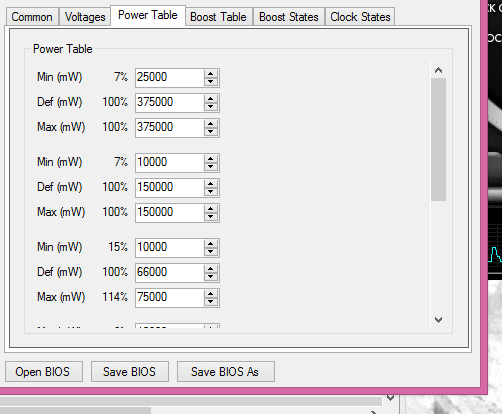Click the Power Table scroll down arrow
The image size is (502, 414).
[x=438, y=320]
